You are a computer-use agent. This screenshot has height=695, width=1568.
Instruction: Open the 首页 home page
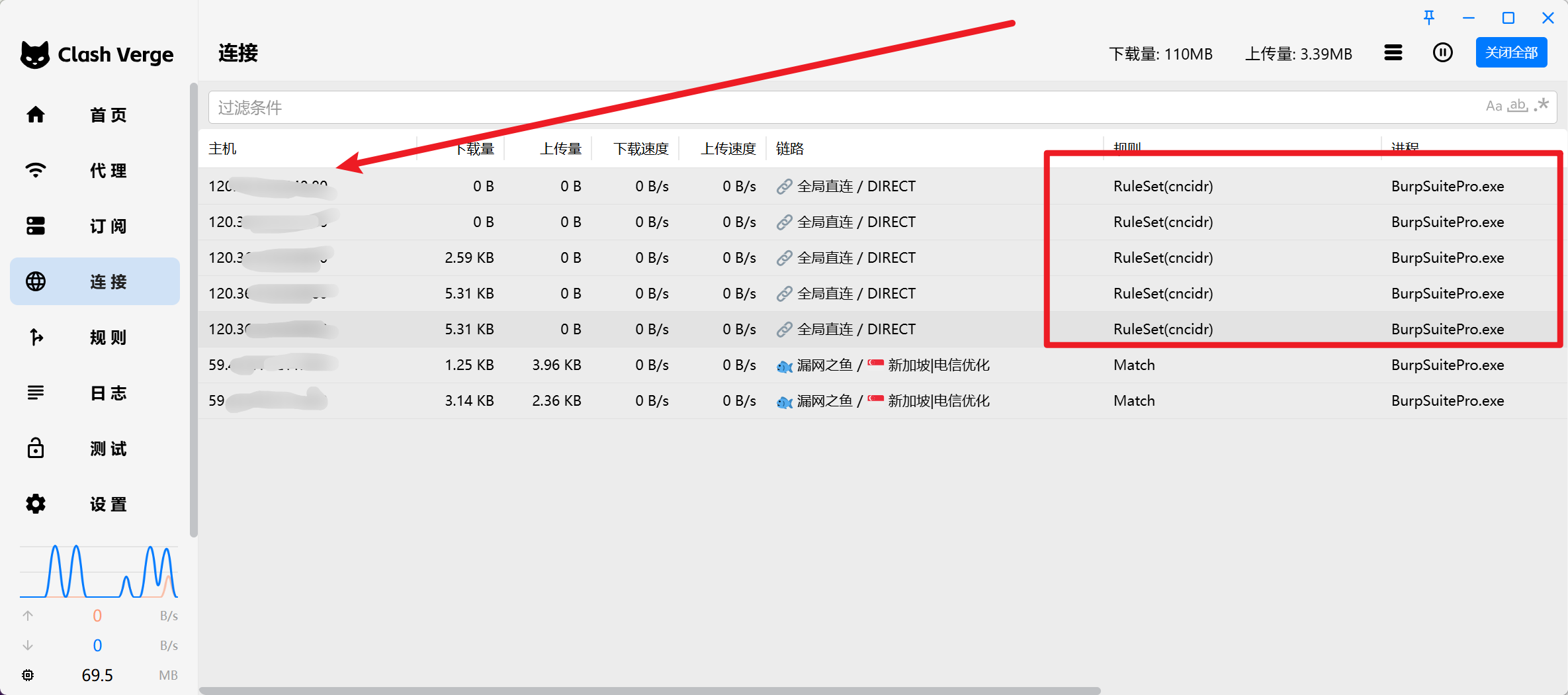click(95, 115)
